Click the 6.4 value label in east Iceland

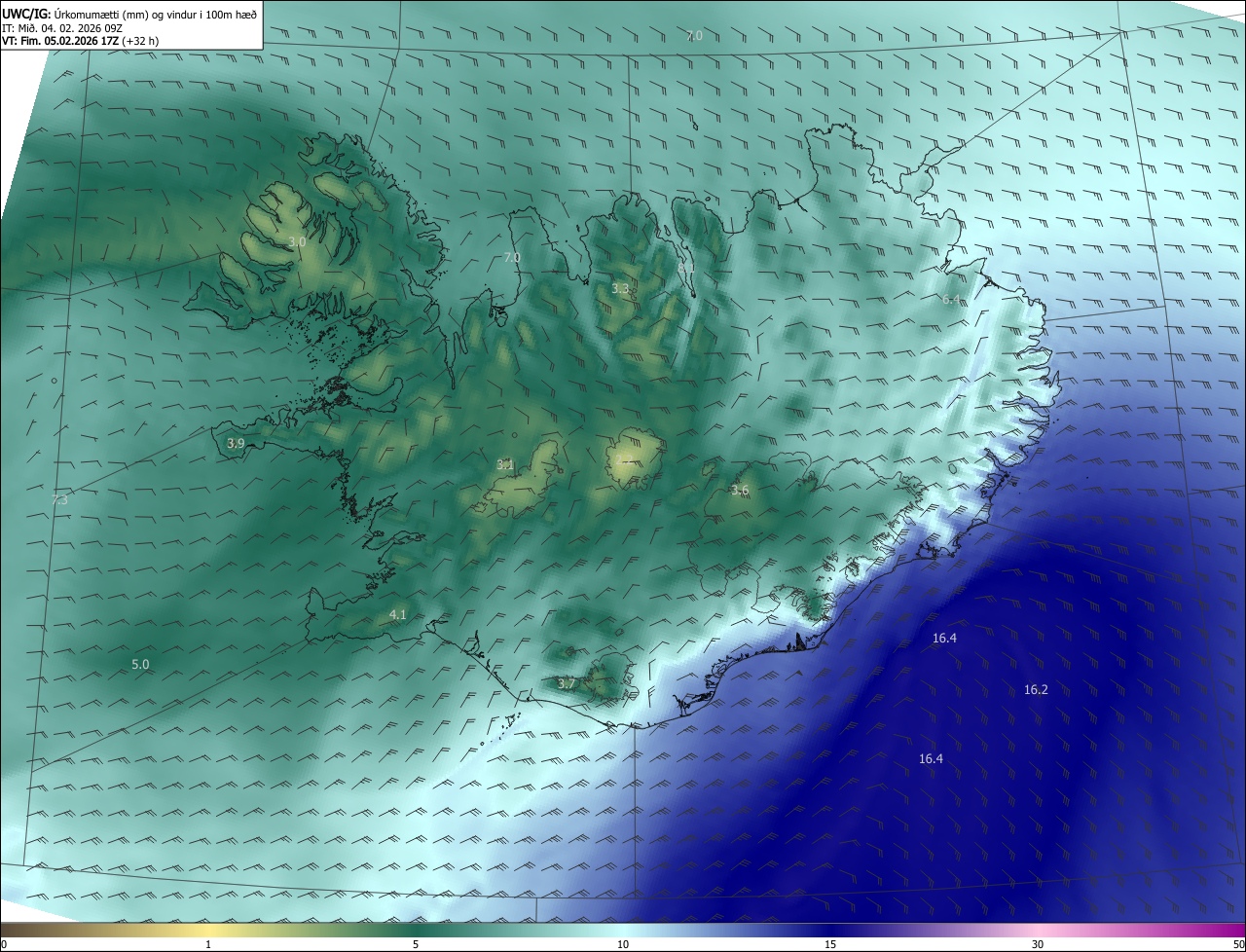951,300
